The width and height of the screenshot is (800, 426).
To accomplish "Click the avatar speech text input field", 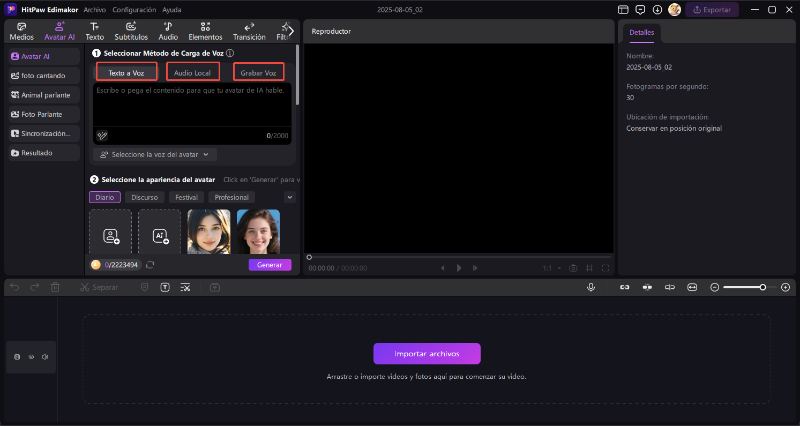I will coord(190,107).
